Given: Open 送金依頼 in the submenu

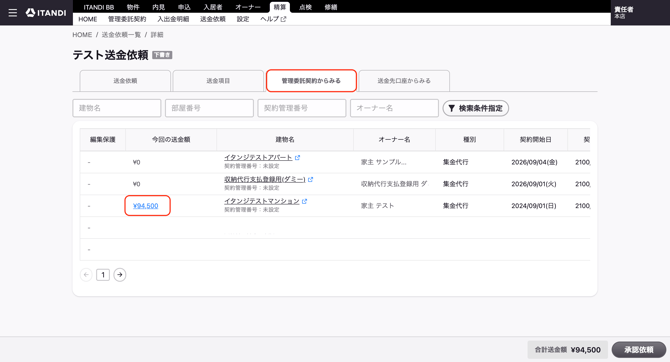Looking at the screenshot, I should click(213, 19).
